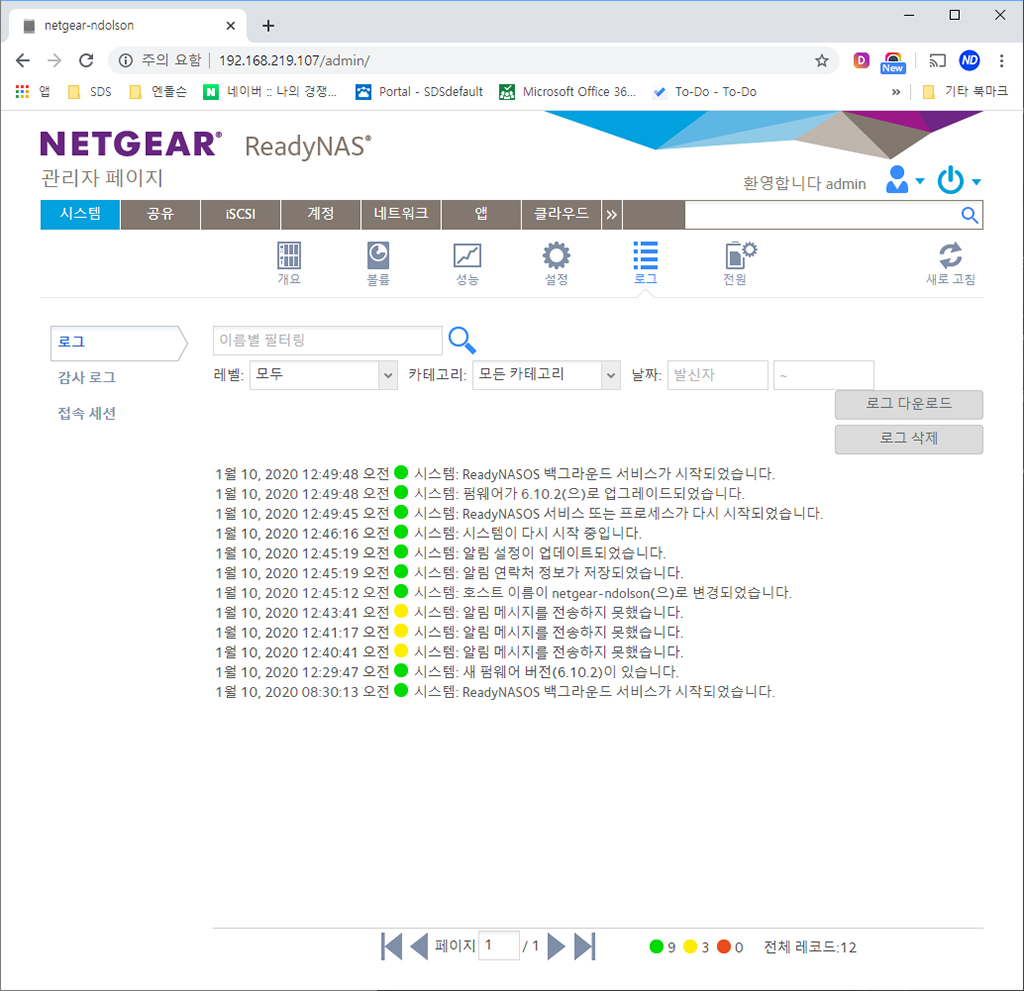Select log entry about firmware 6.10.2(으)로 upgrade
The width and height of the screenshot is (1024, 991).
480,493
